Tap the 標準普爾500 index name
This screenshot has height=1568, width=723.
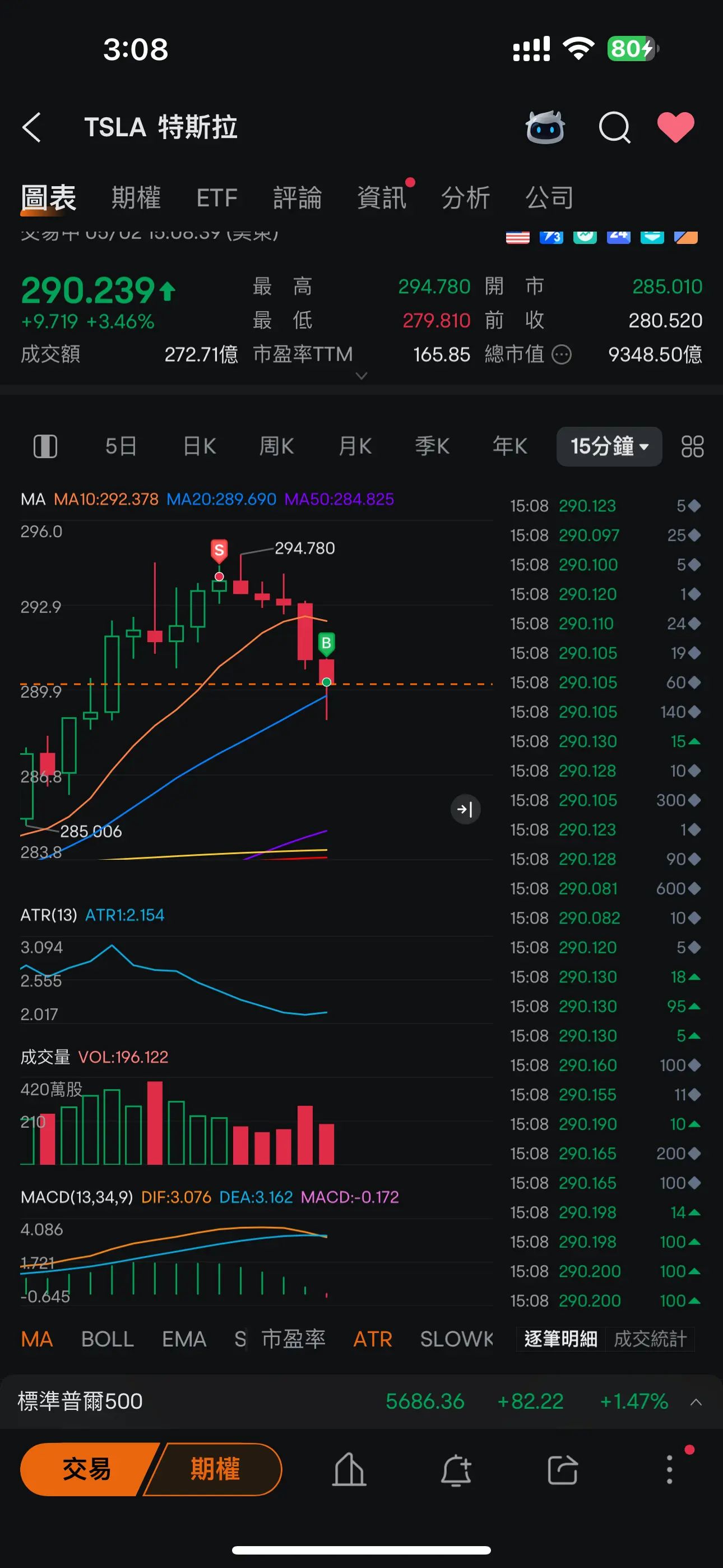80,1402
